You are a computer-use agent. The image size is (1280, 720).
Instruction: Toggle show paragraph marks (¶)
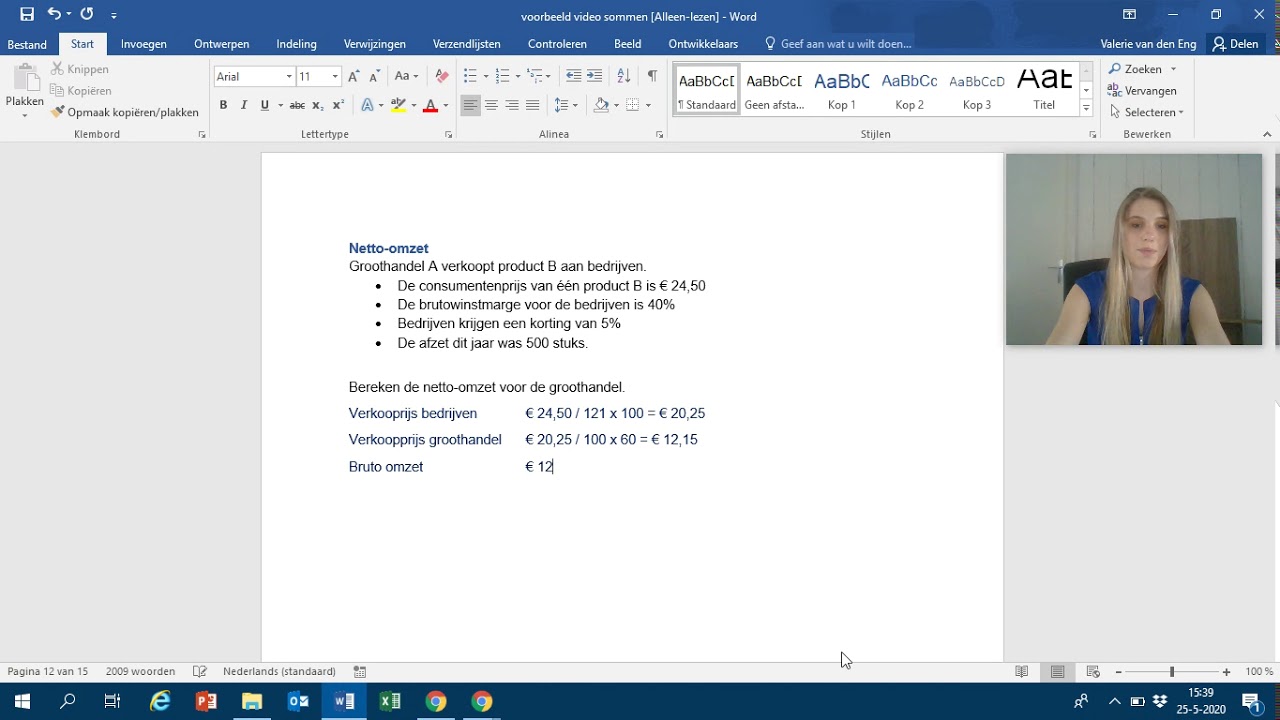point(652,76)
